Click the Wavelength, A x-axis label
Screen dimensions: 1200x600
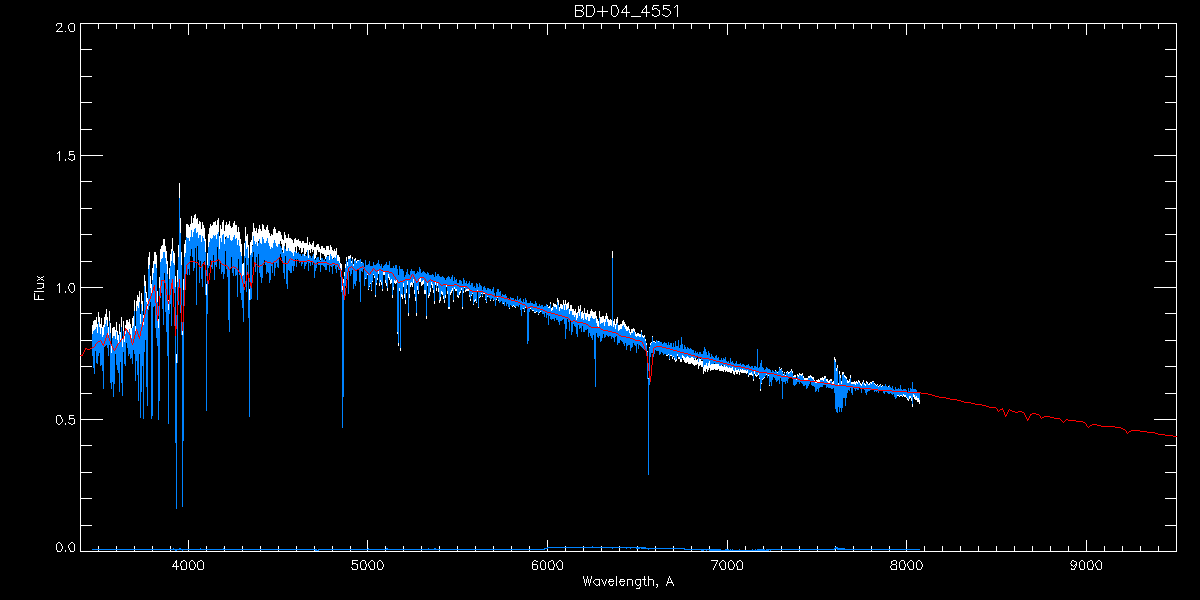coord(627,582)
